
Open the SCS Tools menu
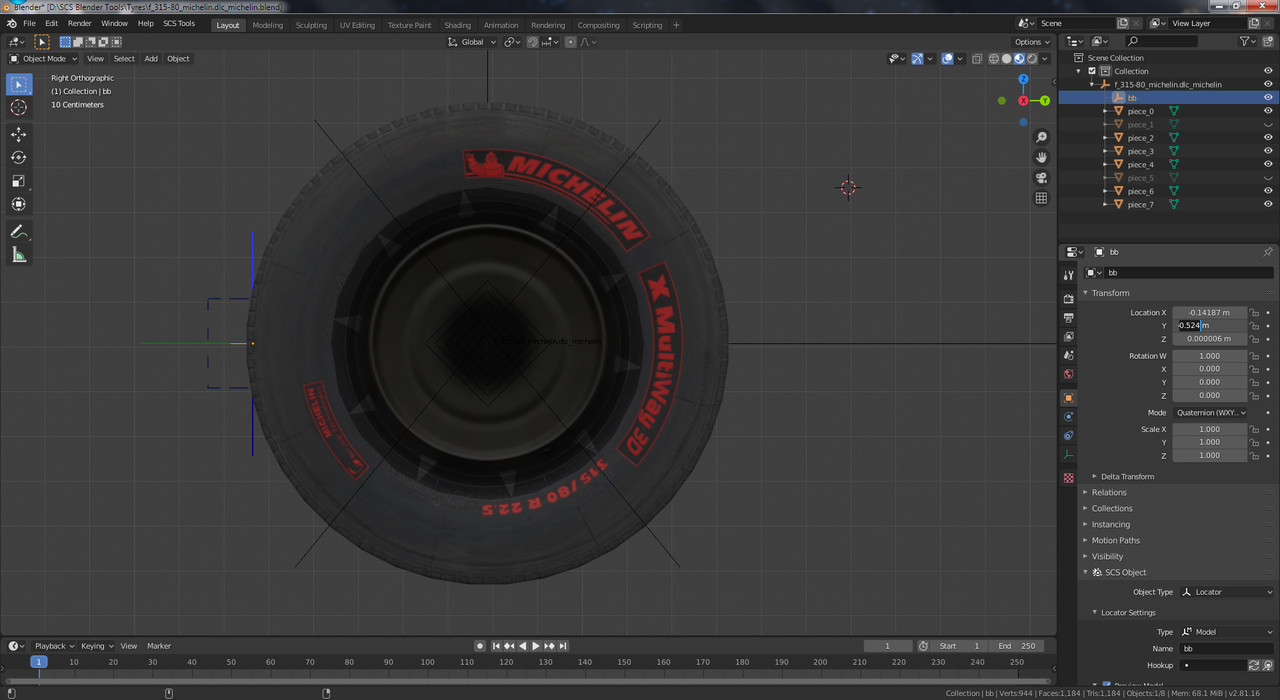179,23
